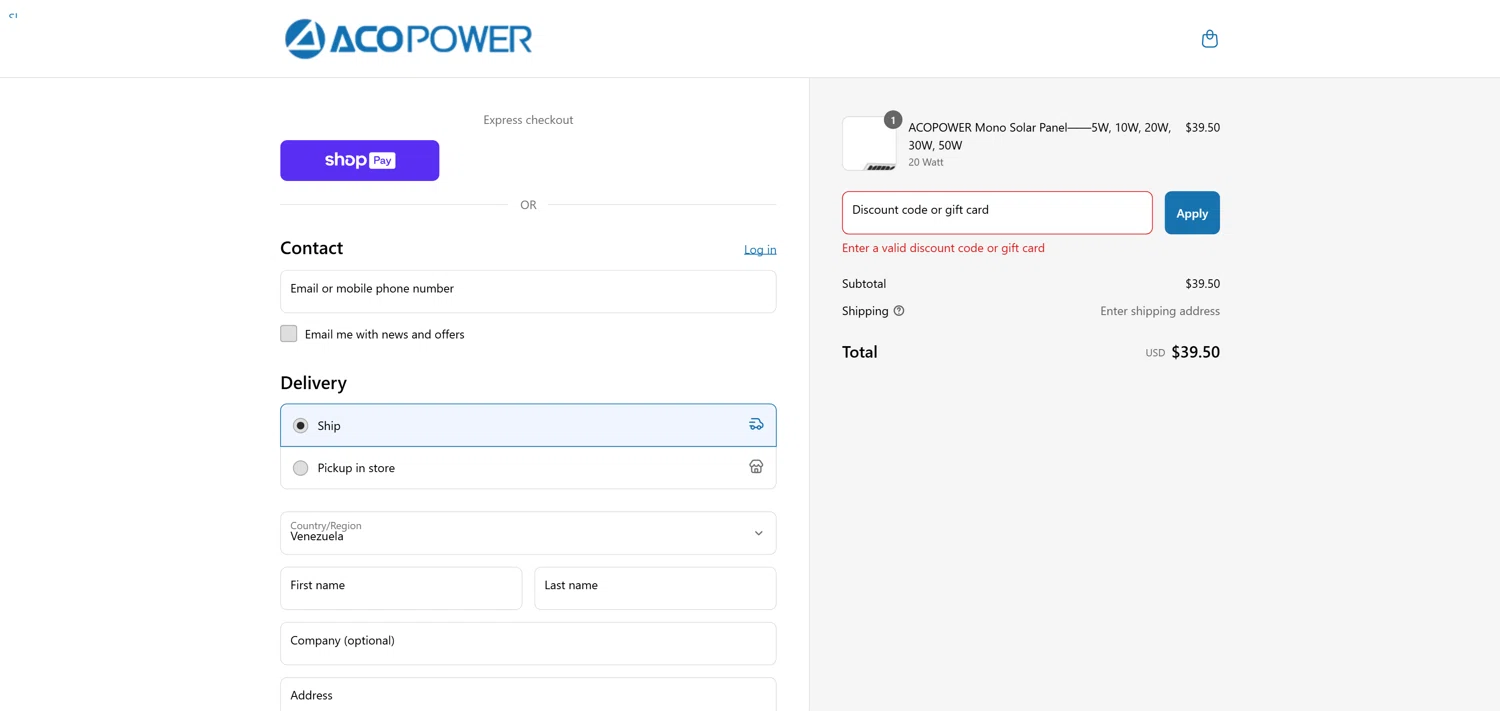Click the bold total amount $39.50

[x=1195, y=352]
